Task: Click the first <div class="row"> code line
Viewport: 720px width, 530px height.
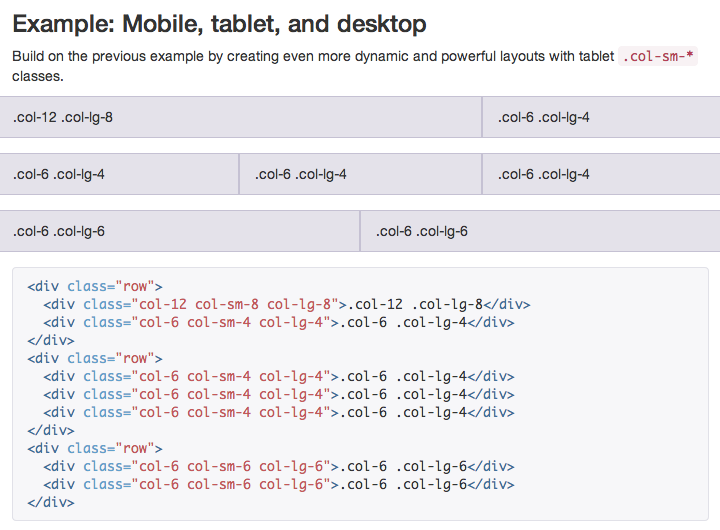Action: pyautogui.click(x=94, y=286)
